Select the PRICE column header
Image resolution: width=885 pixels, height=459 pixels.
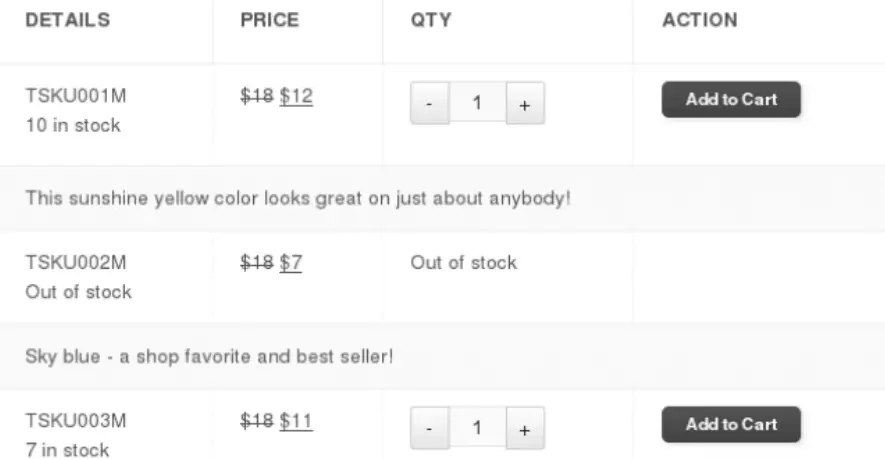(270, 20)
